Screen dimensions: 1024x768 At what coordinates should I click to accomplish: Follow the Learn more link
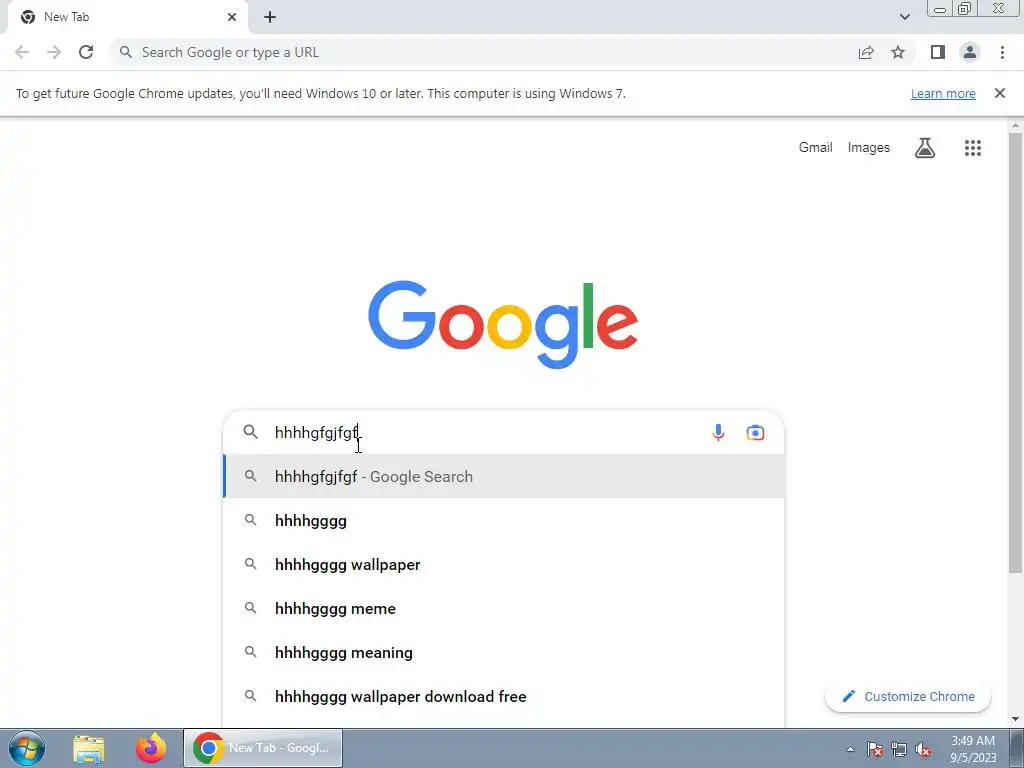943,93
